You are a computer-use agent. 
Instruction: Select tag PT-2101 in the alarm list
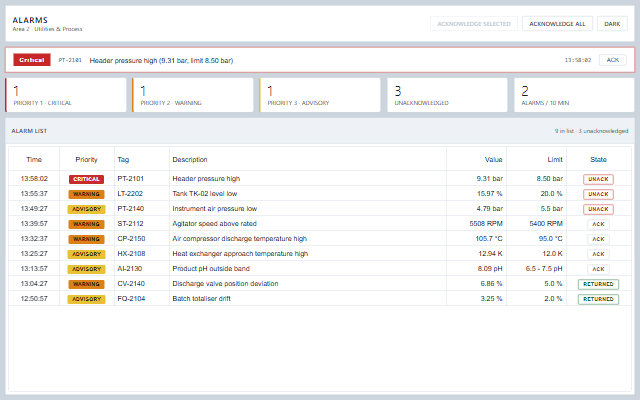click(131, 179)
